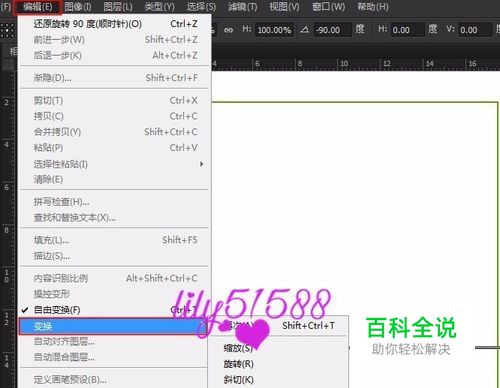Open the 选择(S) menu
Viewport: 500px width, 388px height.
pos(201,7)
